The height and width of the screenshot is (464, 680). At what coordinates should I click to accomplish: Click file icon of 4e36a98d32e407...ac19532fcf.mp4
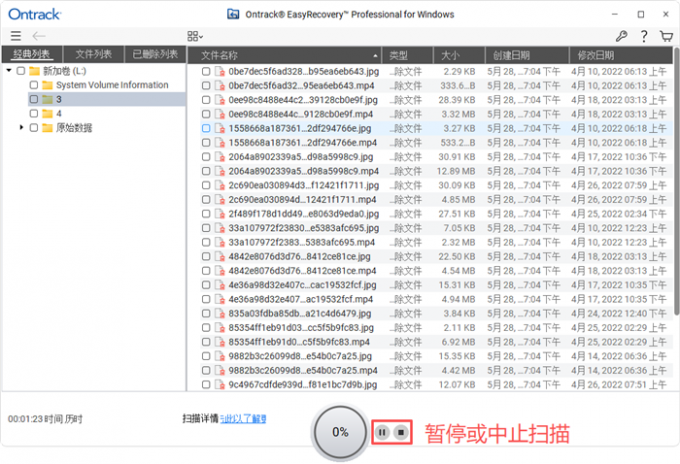click(220, 300)
